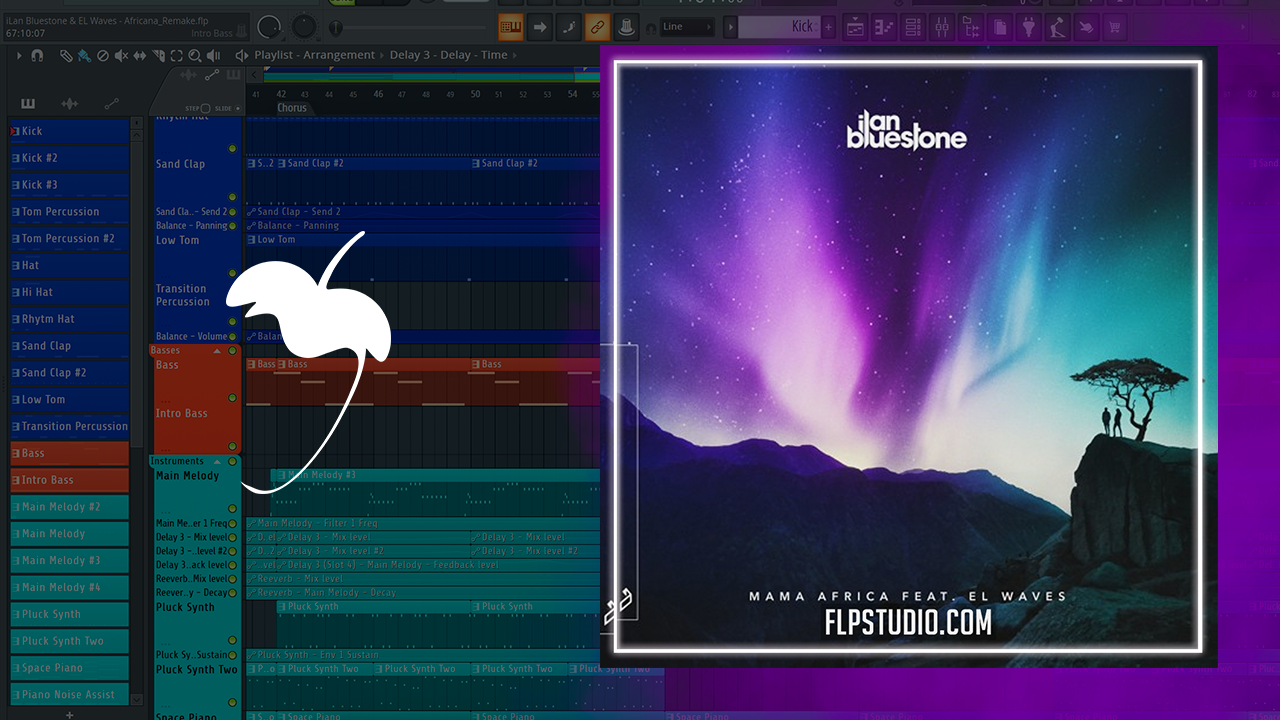Image resolution: width=1280 pixels, height=720 pixels.
Task: Open the playlist options menu arrow
Action: (19, 56)
